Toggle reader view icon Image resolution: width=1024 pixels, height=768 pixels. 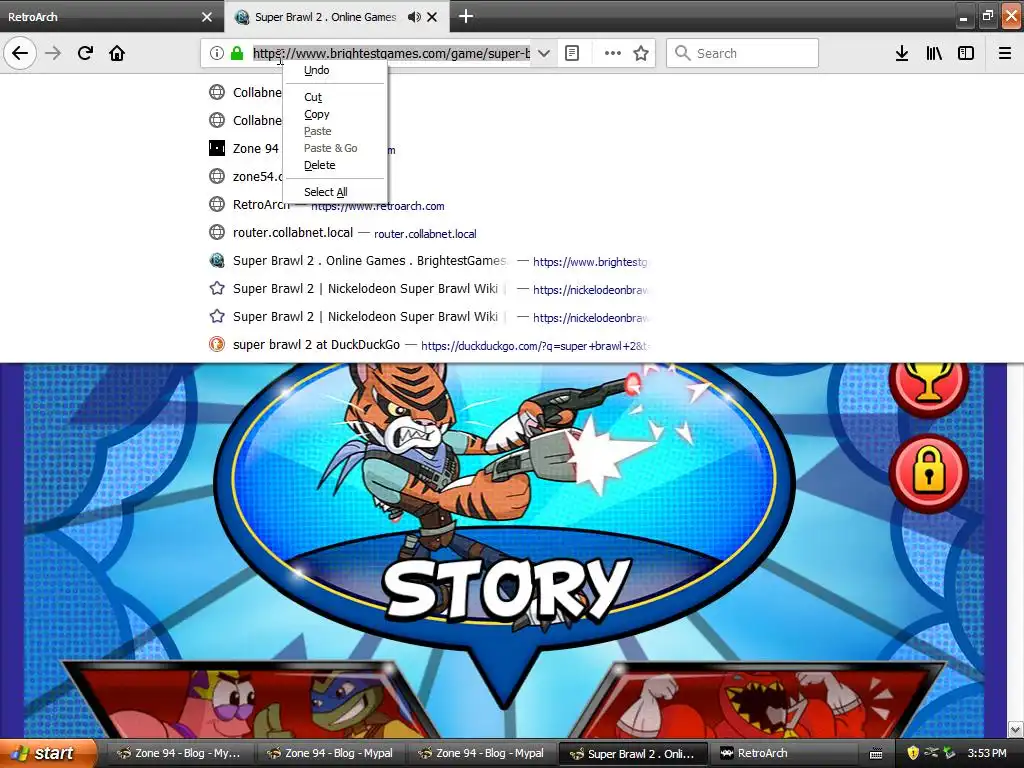[x=572, y=53]
